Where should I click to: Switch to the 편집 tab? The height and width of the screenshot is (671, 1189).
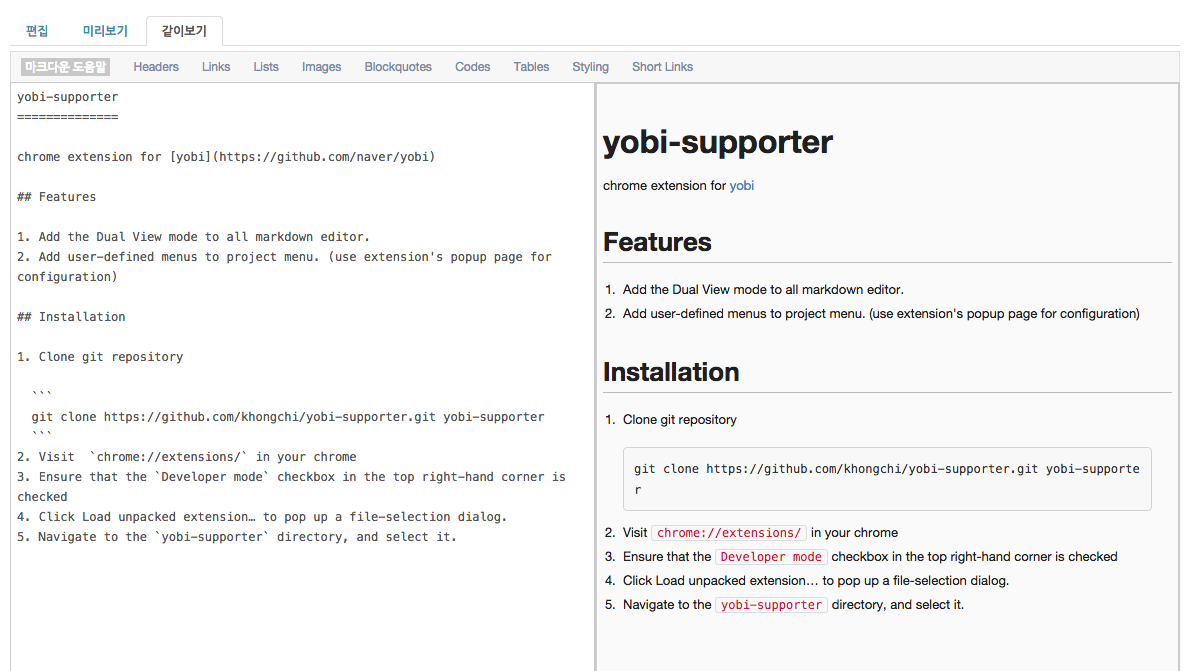click(x=37, y=31)
